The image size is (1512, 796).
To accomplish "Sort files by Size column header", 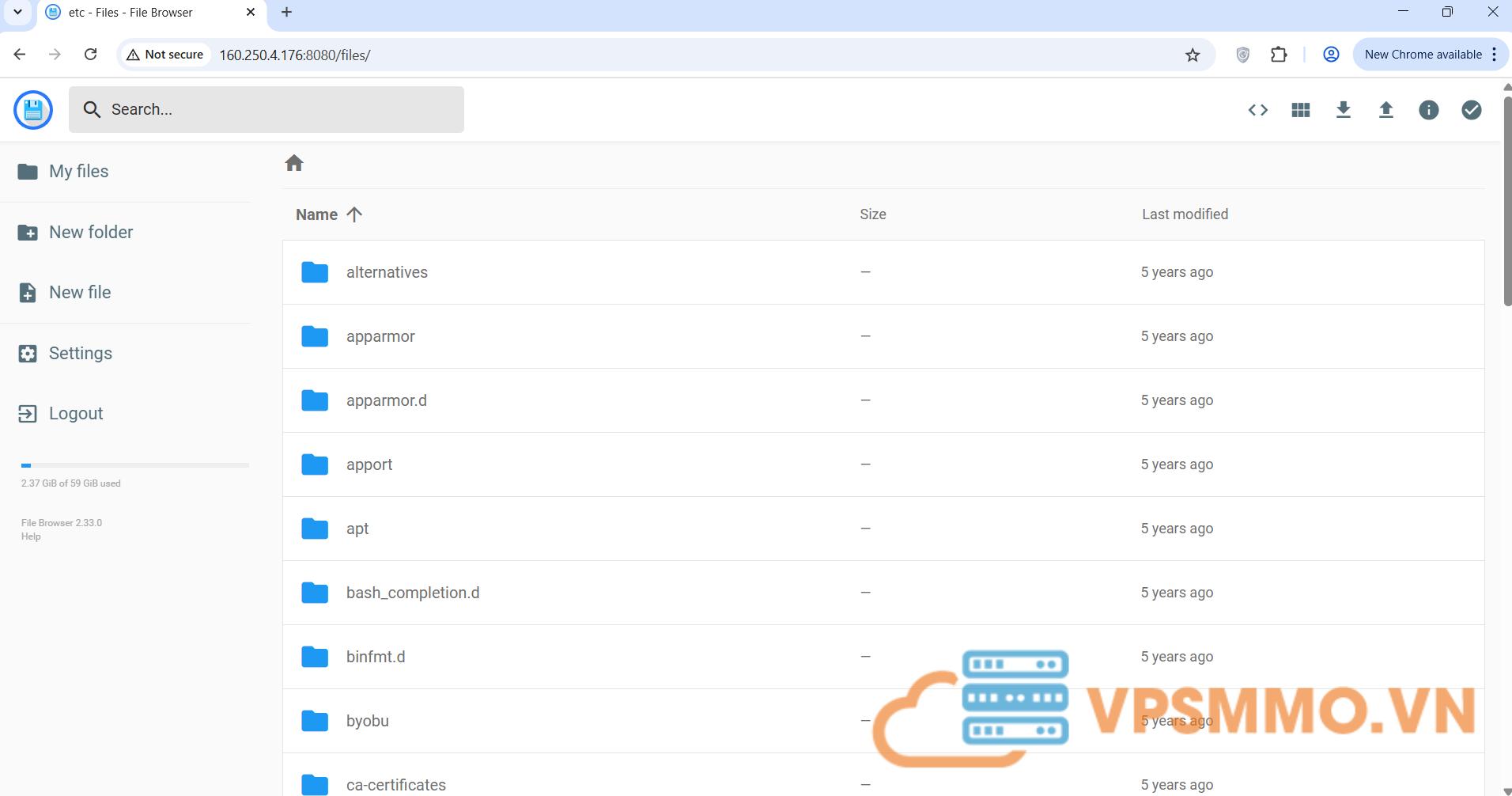I will 872,214.
